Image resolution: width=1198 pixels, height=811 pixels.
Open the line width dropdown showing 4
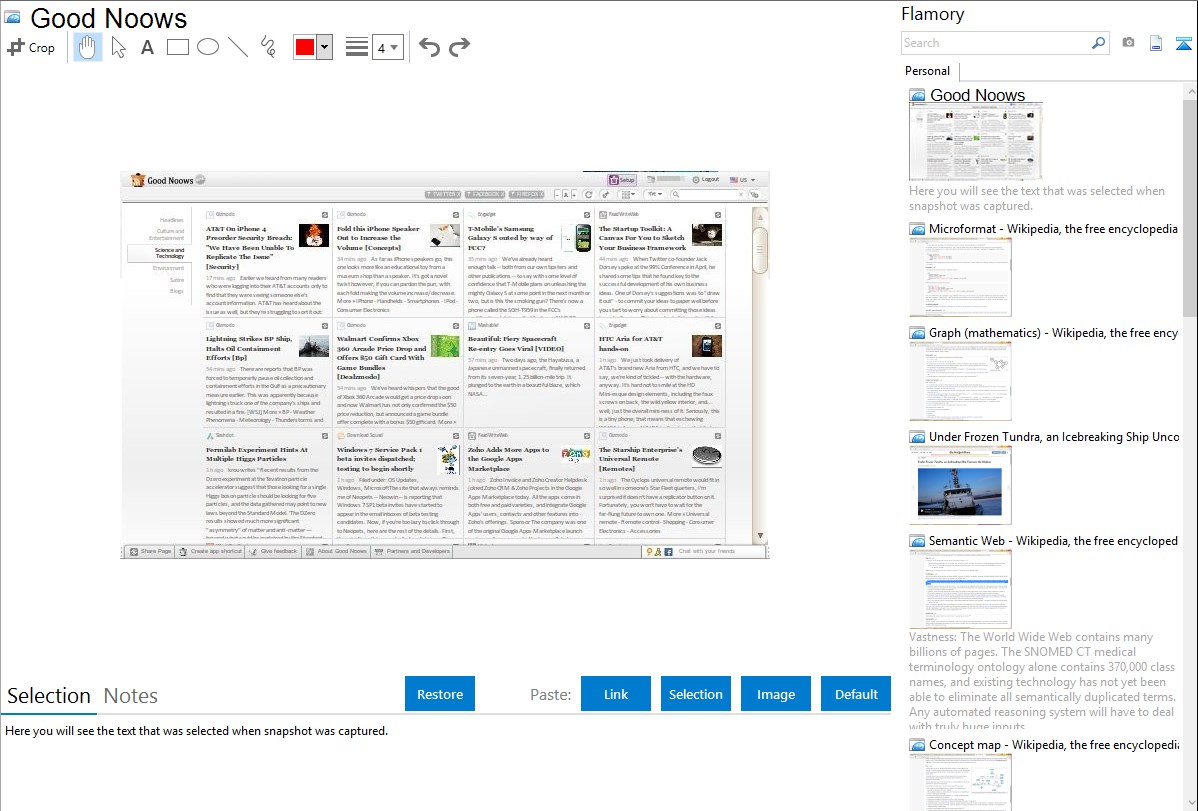387,47
